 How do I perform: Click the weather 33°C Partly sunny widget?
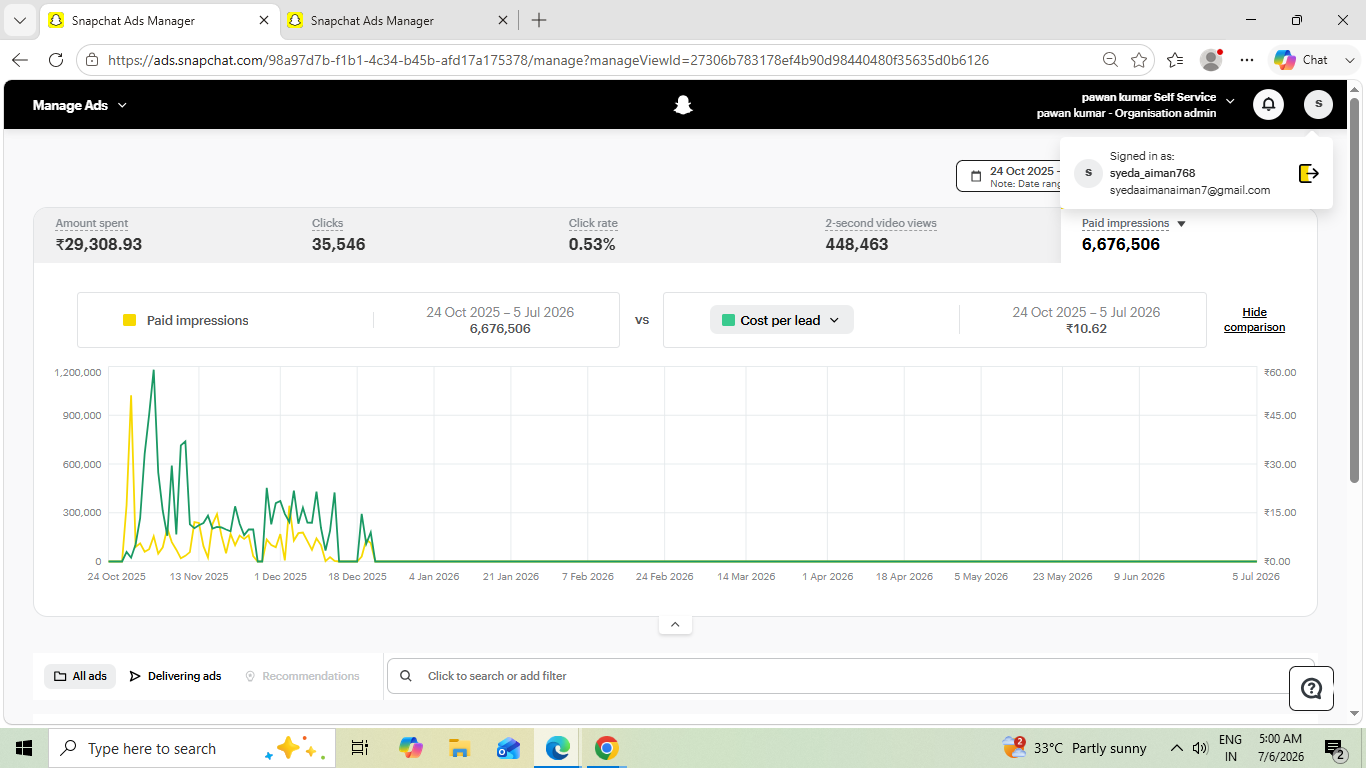[x=1075, y=748]
